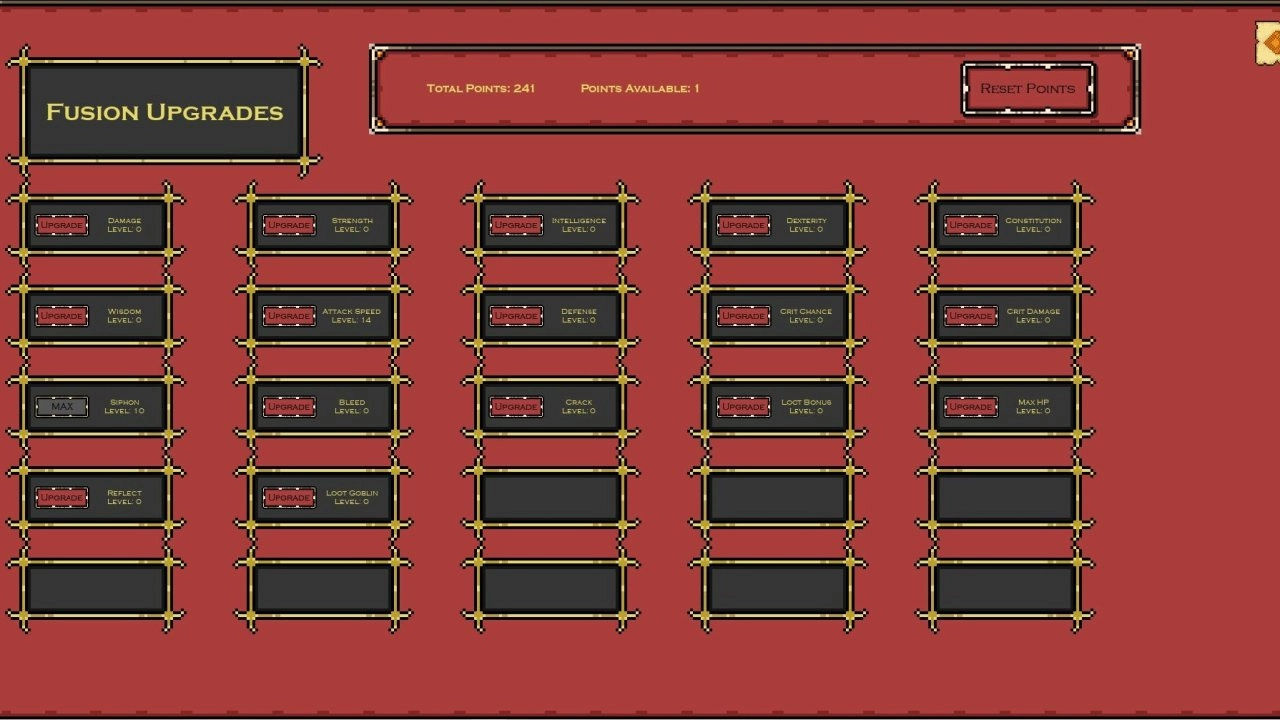Upgrade the Loot Goblin perk

point(289,497)
